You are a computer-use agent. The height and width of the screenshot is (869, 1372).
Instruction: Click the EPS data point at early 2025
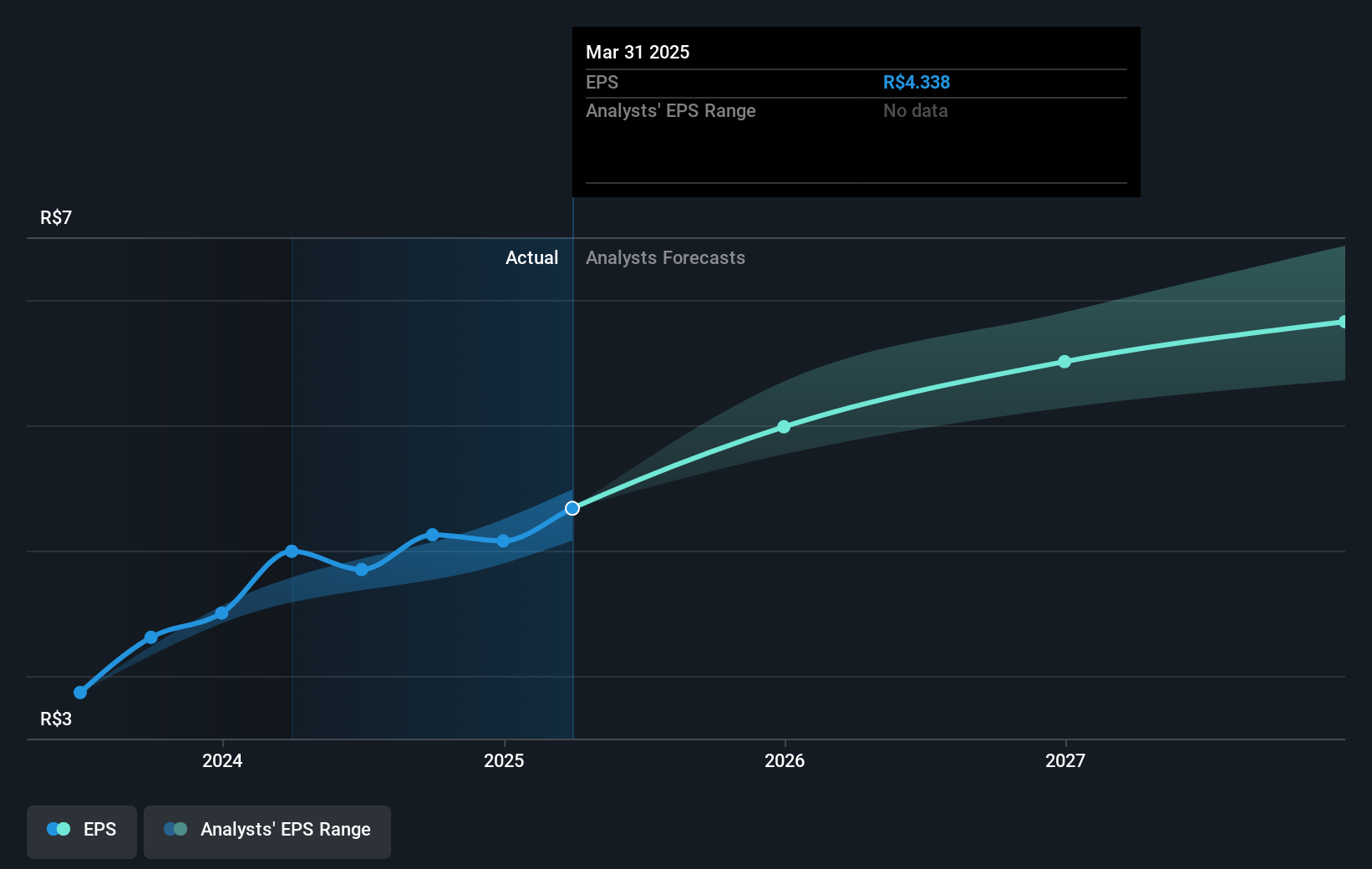click(x=503, y=541)
